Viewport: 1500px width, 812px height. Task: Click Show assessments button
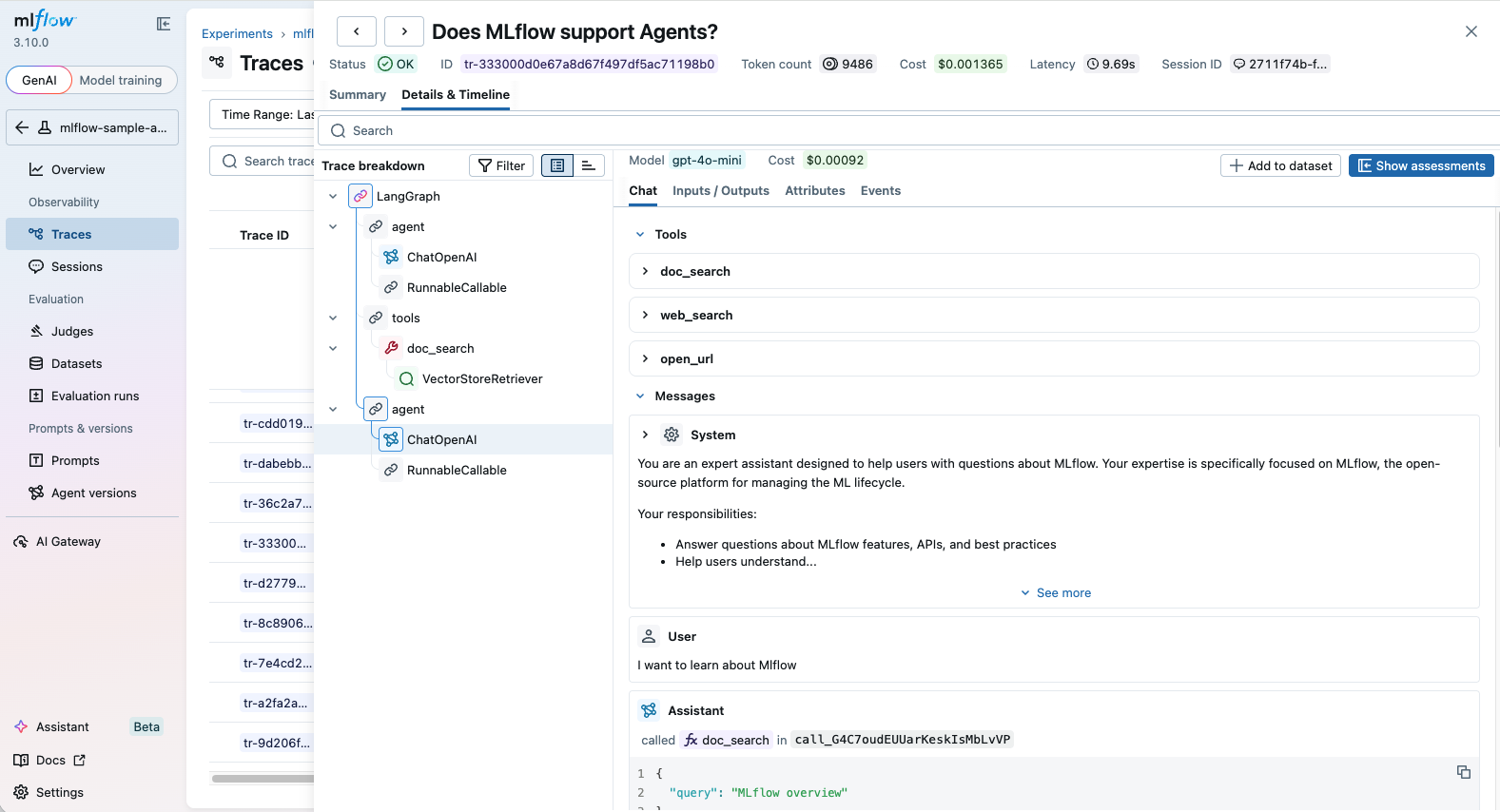click(1421, 165)
